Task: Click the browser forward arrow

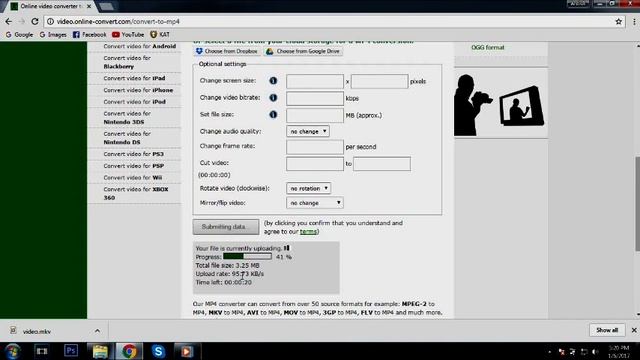Action: tap(22, 21)
